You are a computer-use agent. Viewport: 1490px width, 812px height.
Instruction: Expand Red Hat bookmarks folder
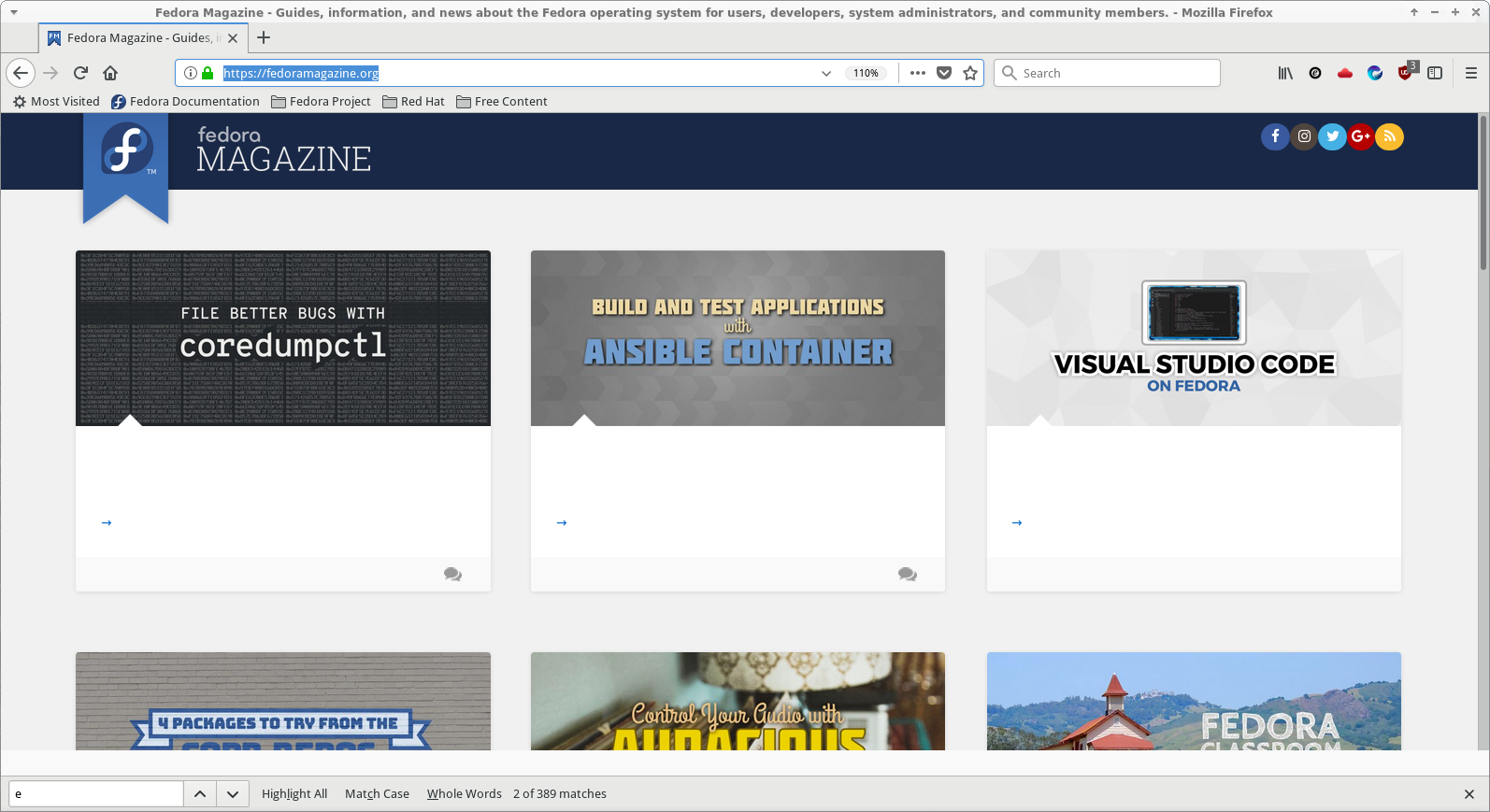click(x=413, y=101)
